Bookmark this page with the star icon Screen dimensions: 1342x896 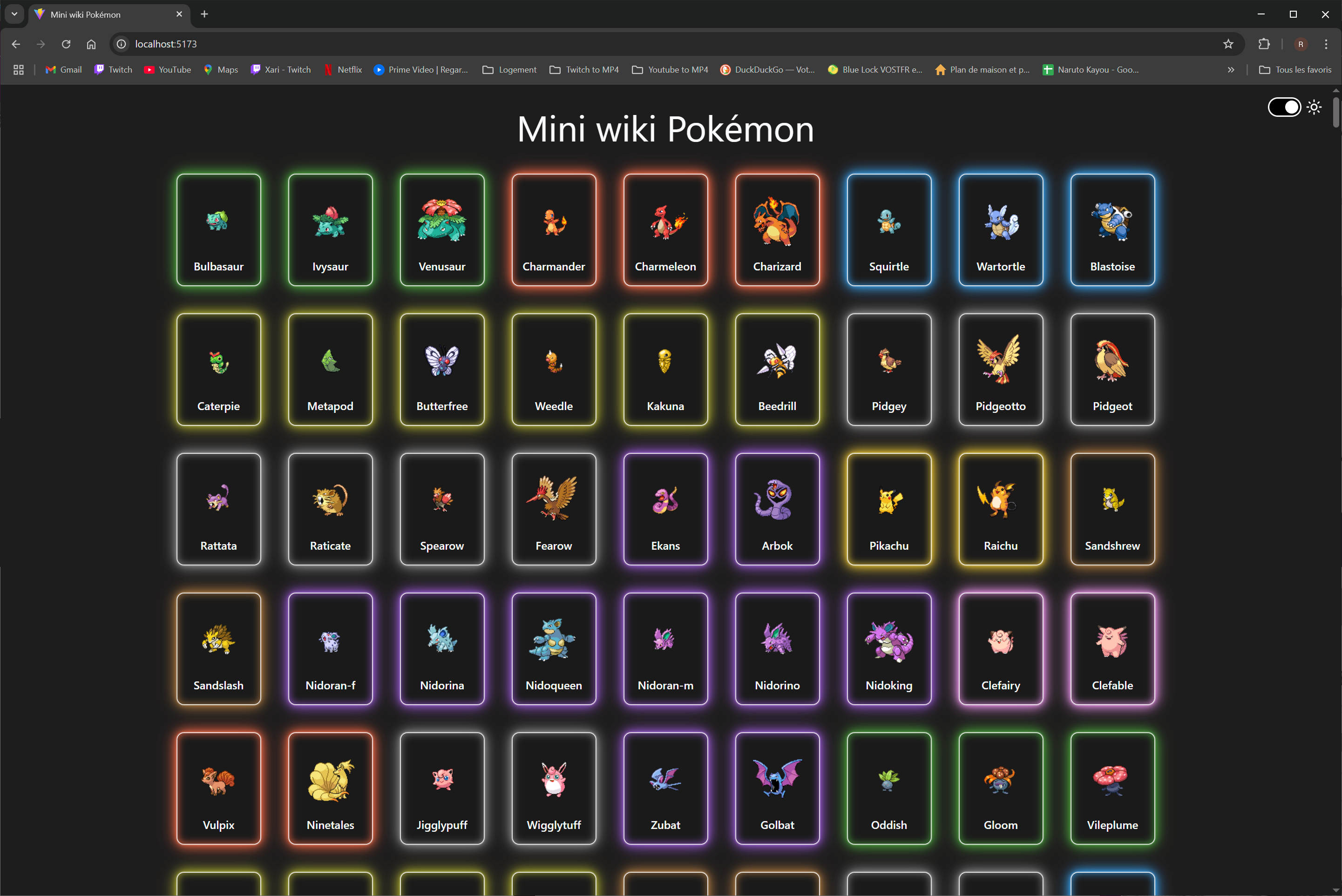1228,44
